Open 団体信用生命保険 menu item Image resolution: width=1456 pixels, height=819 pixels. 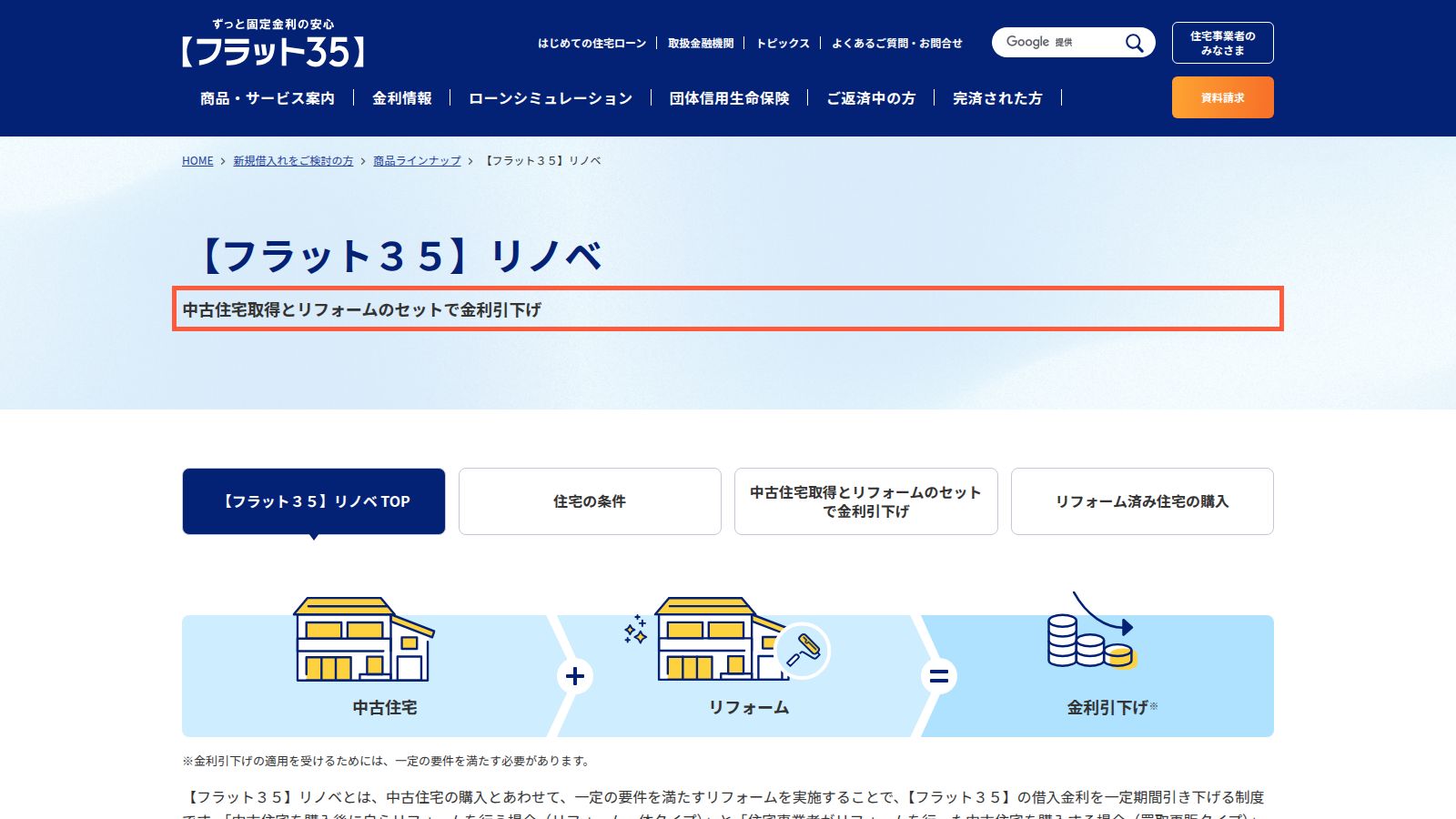coord(730,98)
